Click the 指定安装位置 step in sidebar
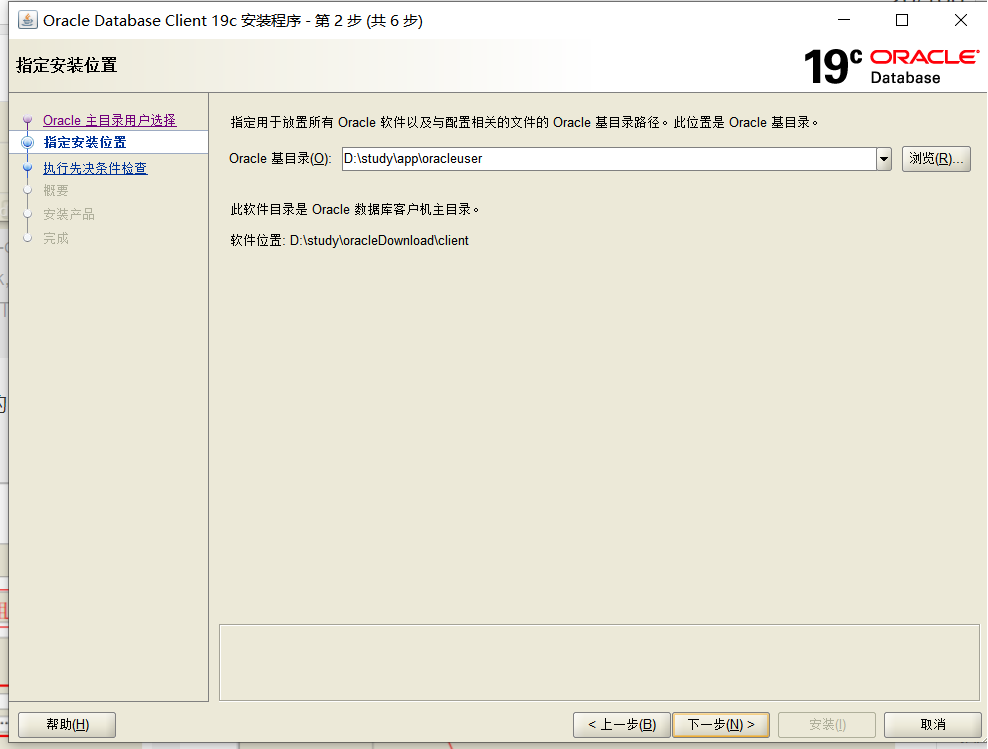The height and width of the screenshot is (749, 988). 83,142
